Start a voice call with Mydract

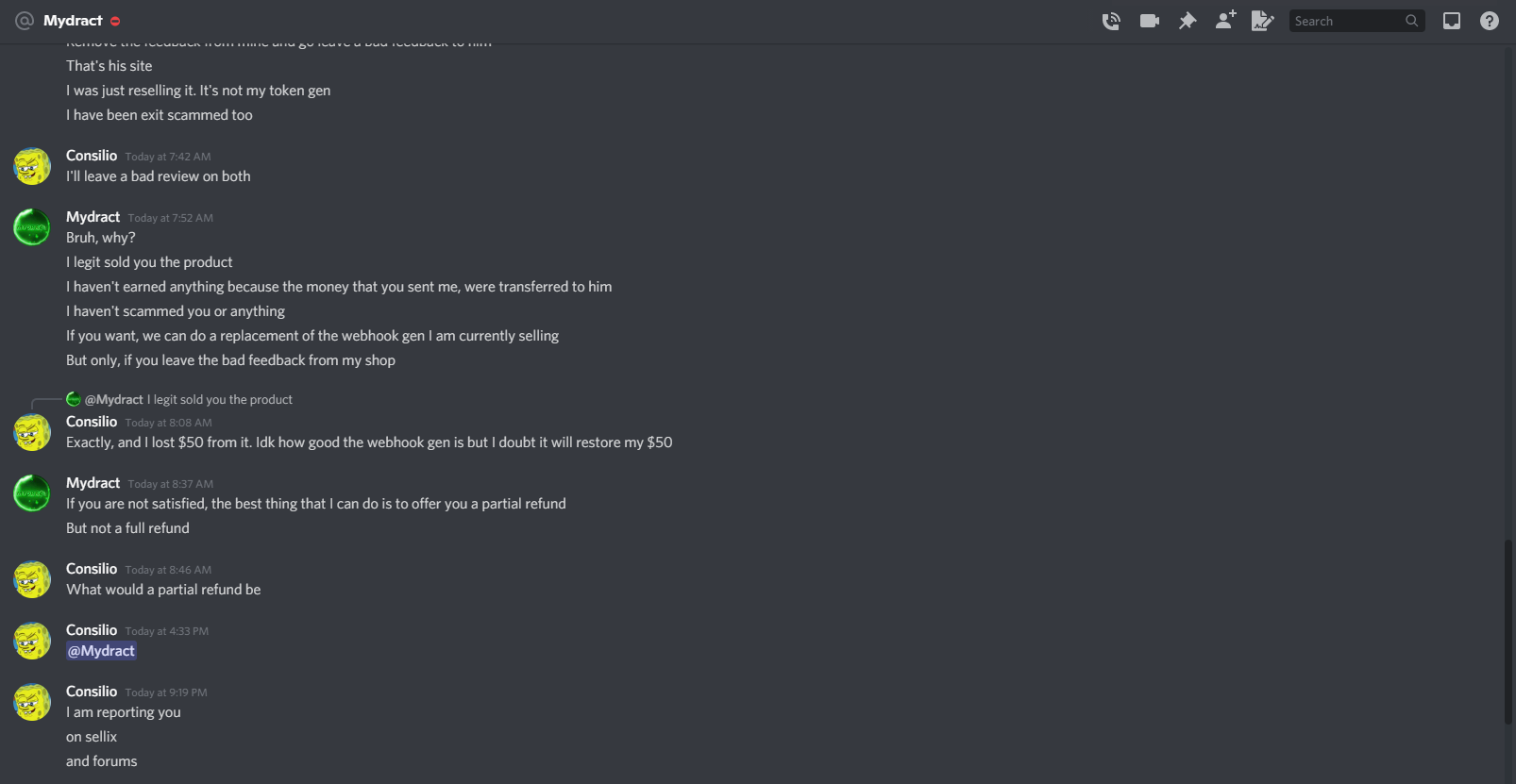pyautogui.click(x=1111, y=21)
